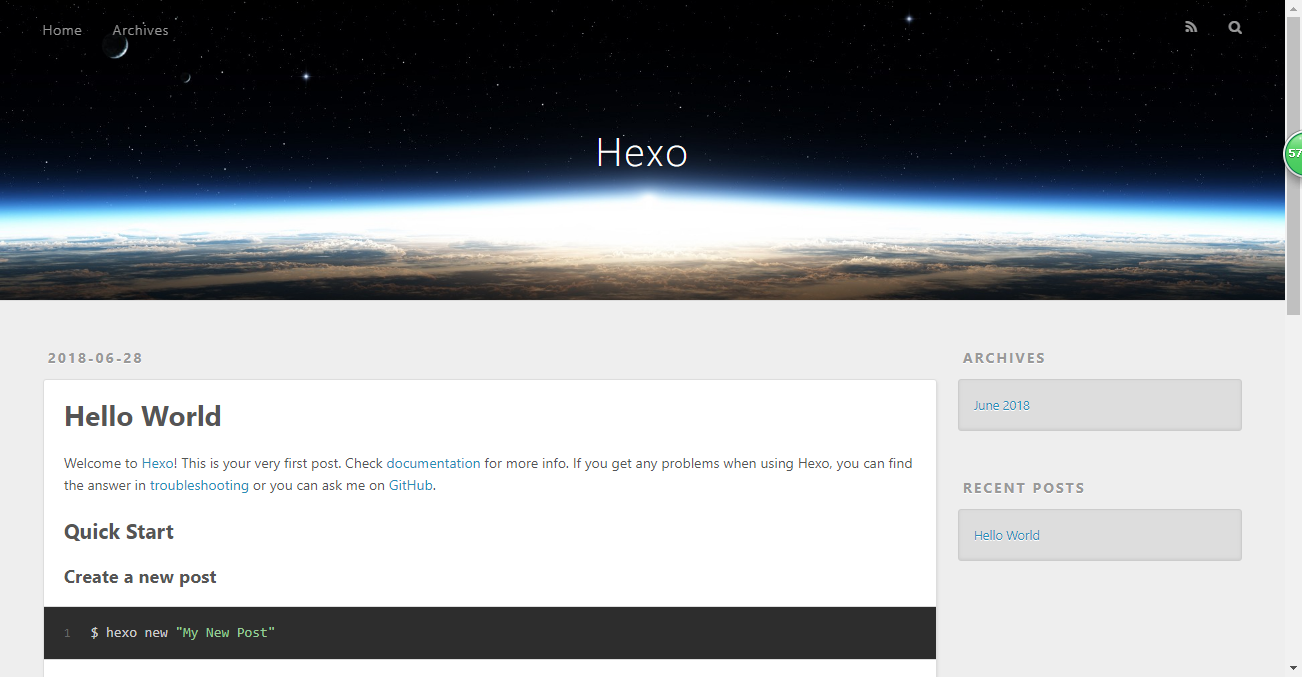1302x677 pixels.
Task: Visit the GitHub link
Action: pyautogui.click(x=411, y=485)
